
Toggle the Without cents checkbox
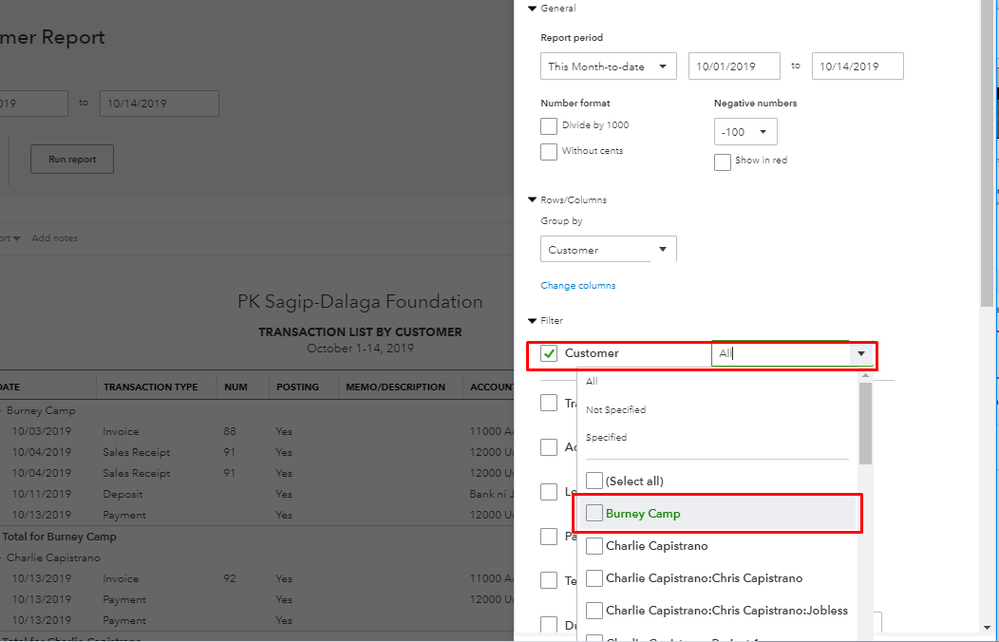[549, 152]
